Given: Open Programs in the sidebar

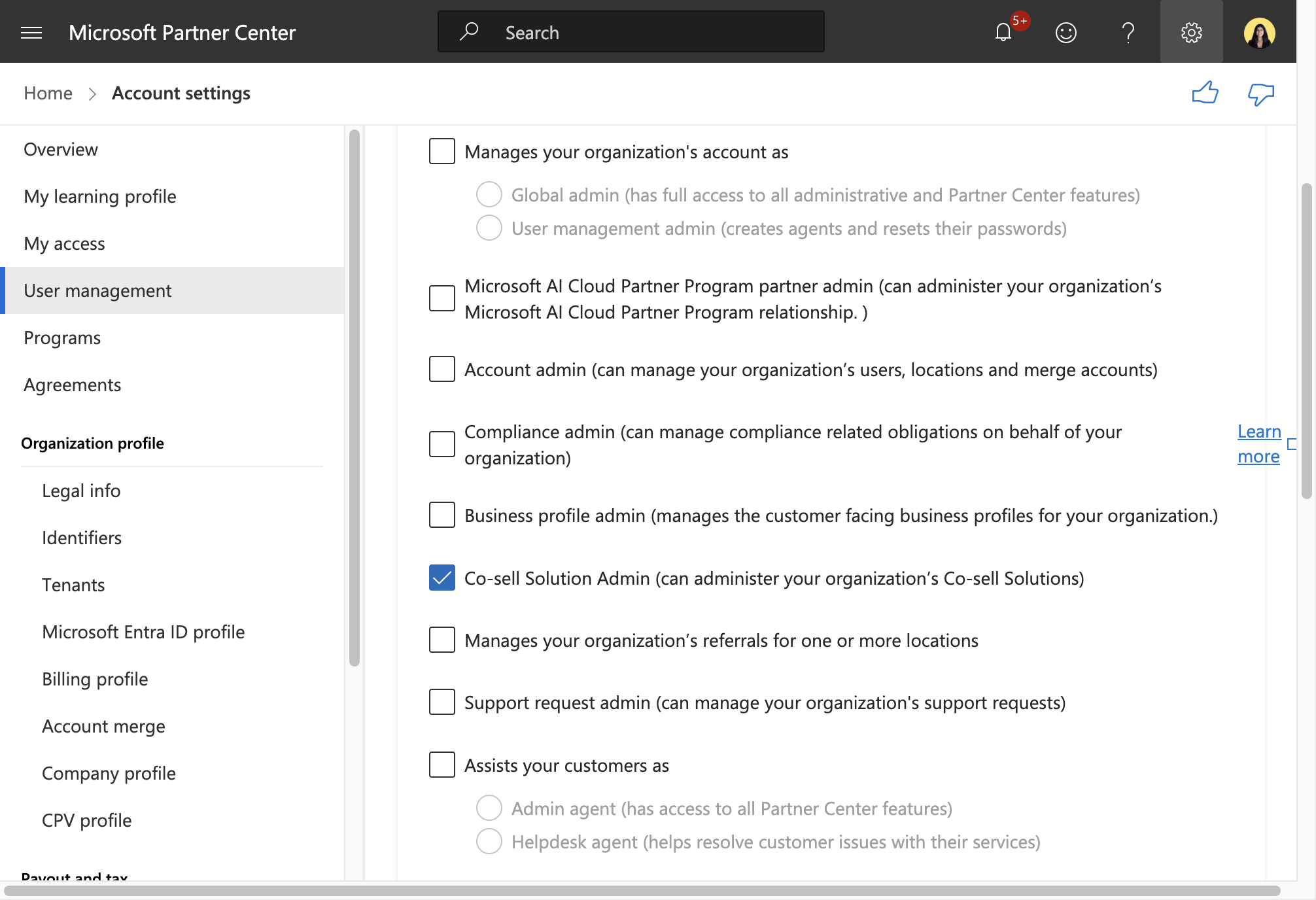Looking at the screenshot, I should tap(172, 337).
